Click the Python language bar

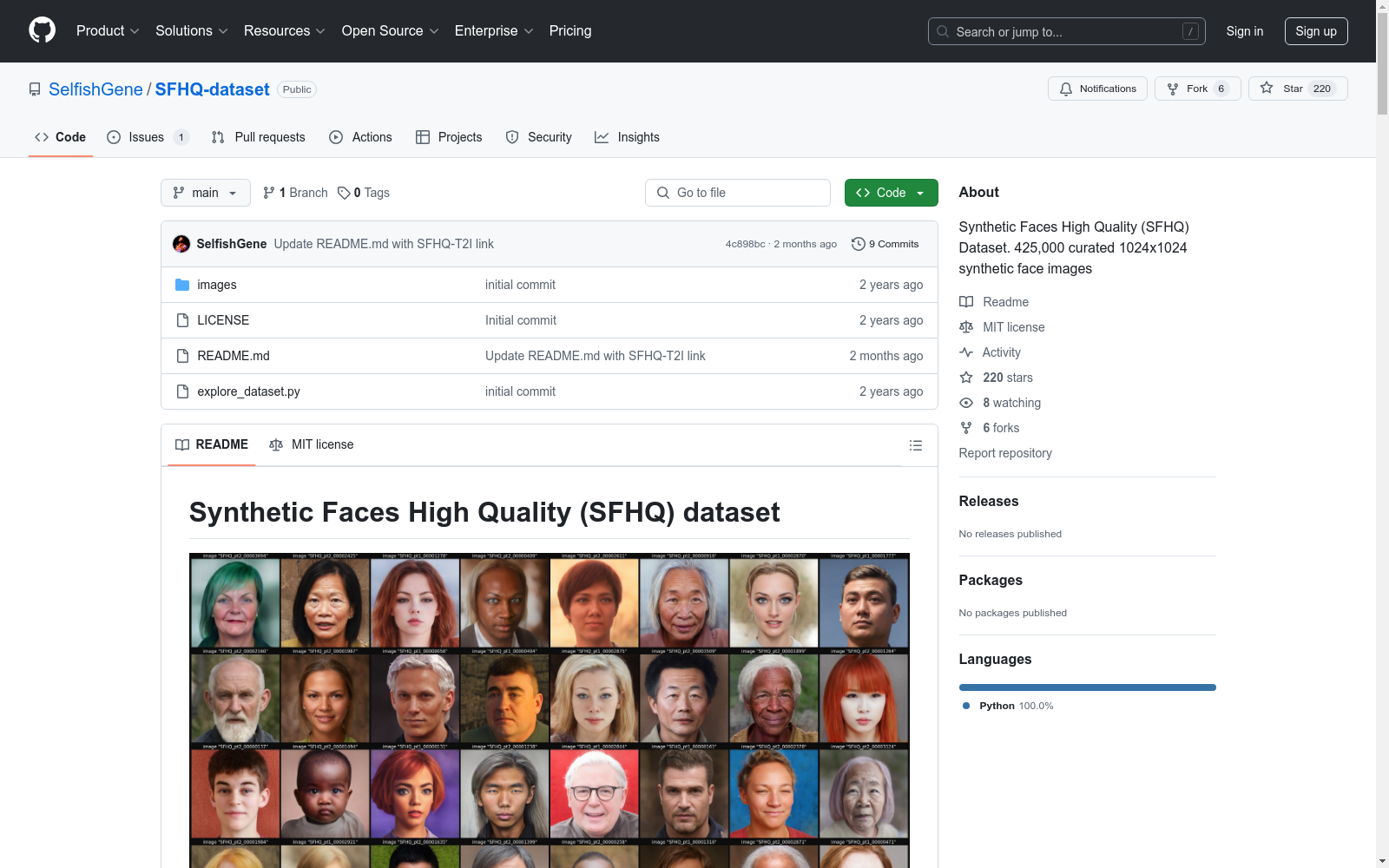(x=1086, y=687)
